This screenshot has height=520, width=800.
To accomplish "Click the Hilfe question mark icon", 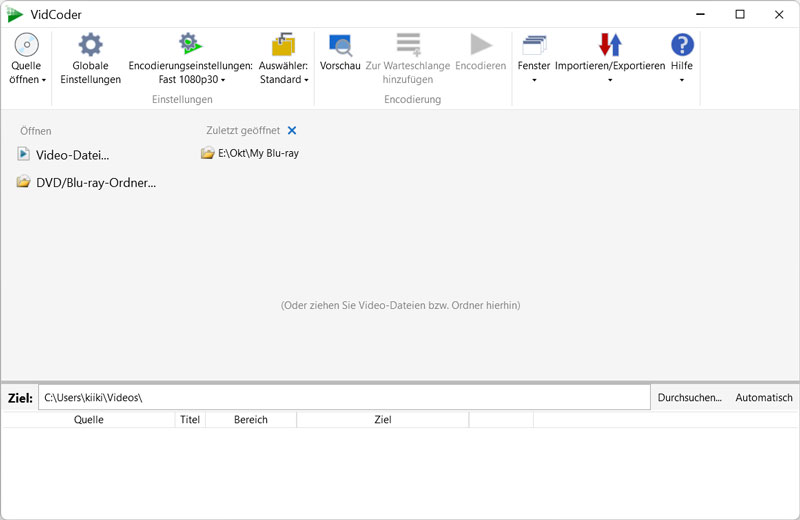I will click(x=682, y=45).
